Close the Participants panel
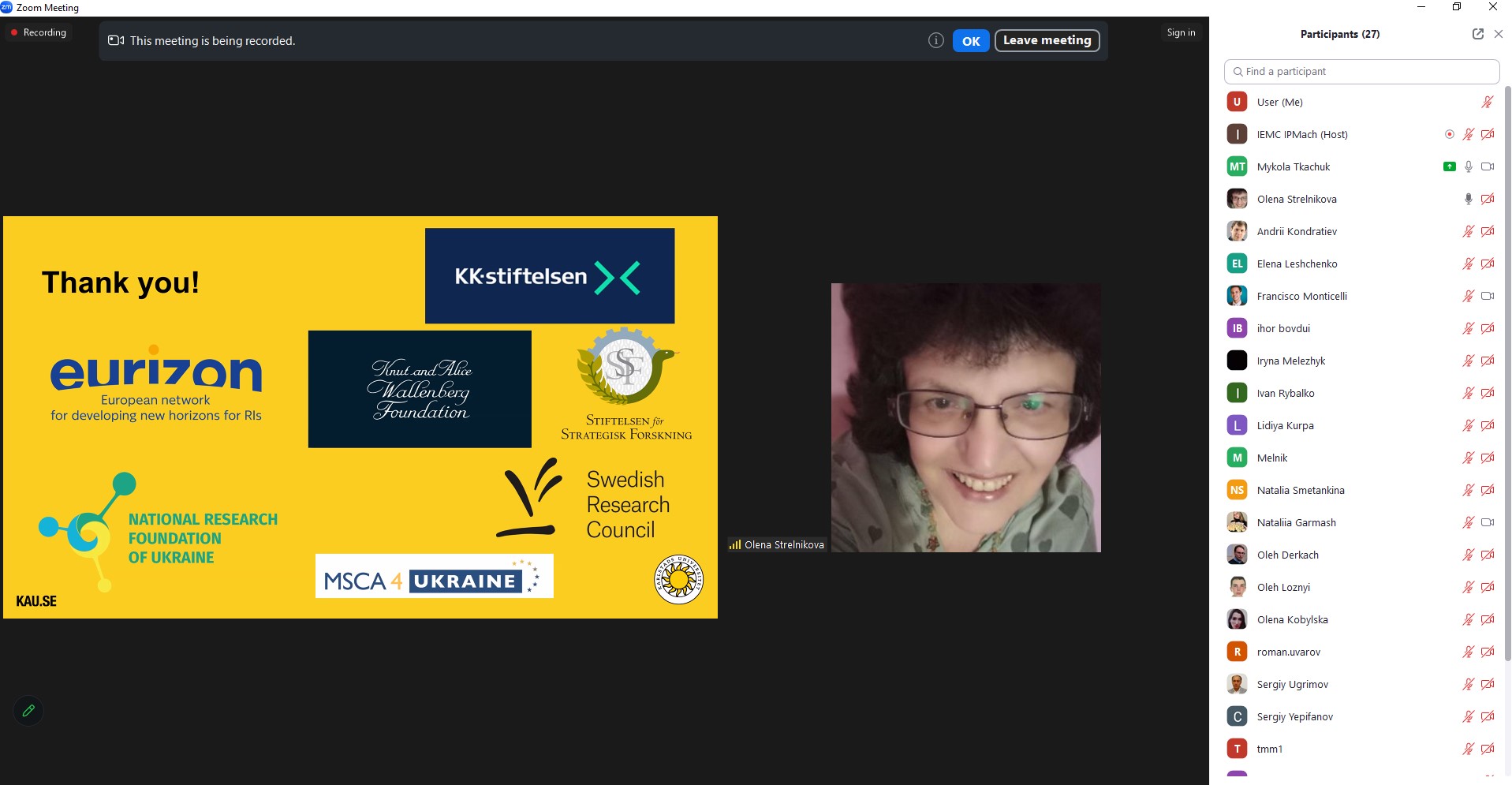Viewport: 1512px width, 785px height. pos(1498,34)
